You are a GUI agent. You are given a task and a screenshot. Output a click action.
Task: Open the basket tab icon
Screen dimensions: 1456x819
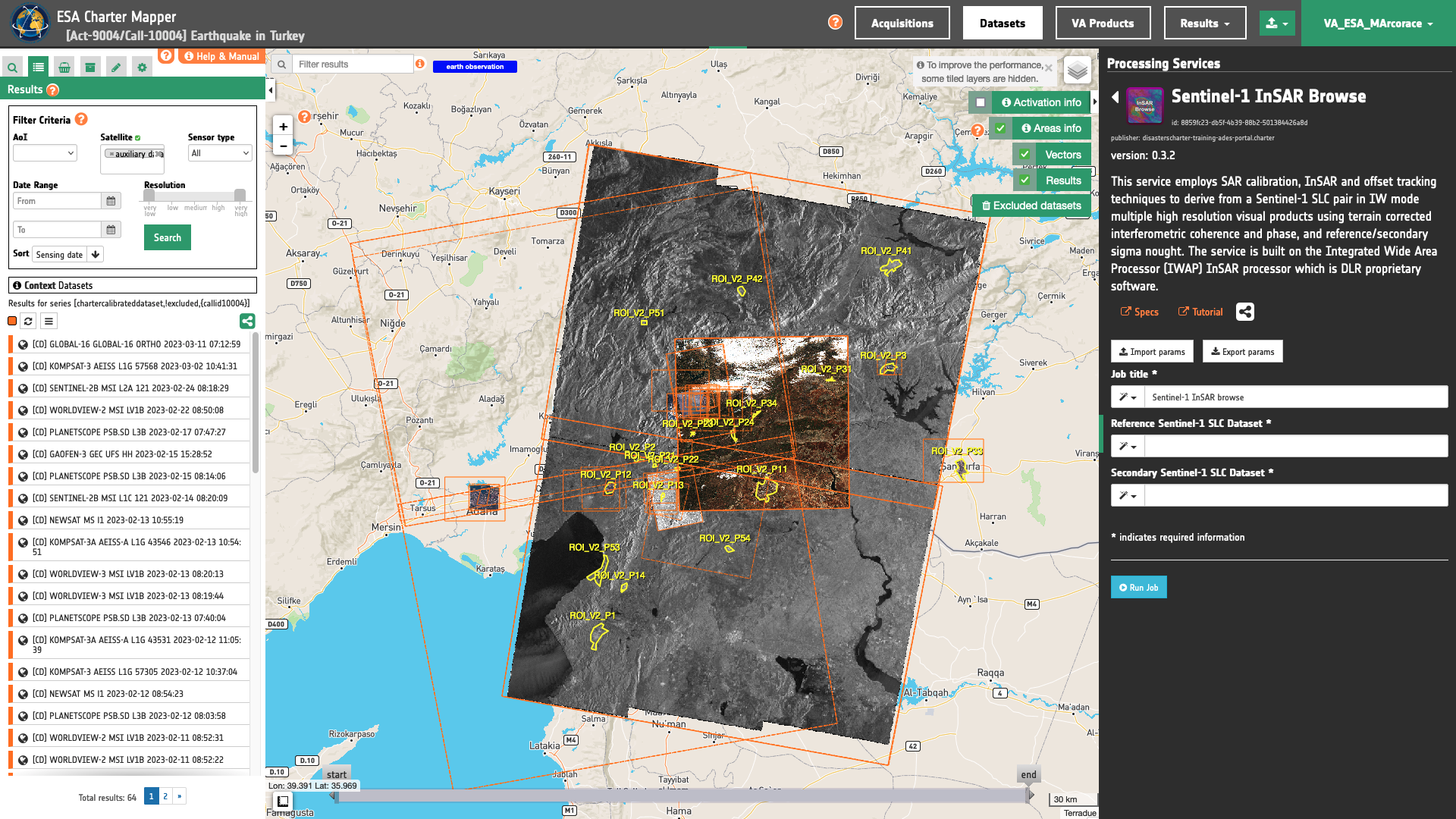pos(64,67)
